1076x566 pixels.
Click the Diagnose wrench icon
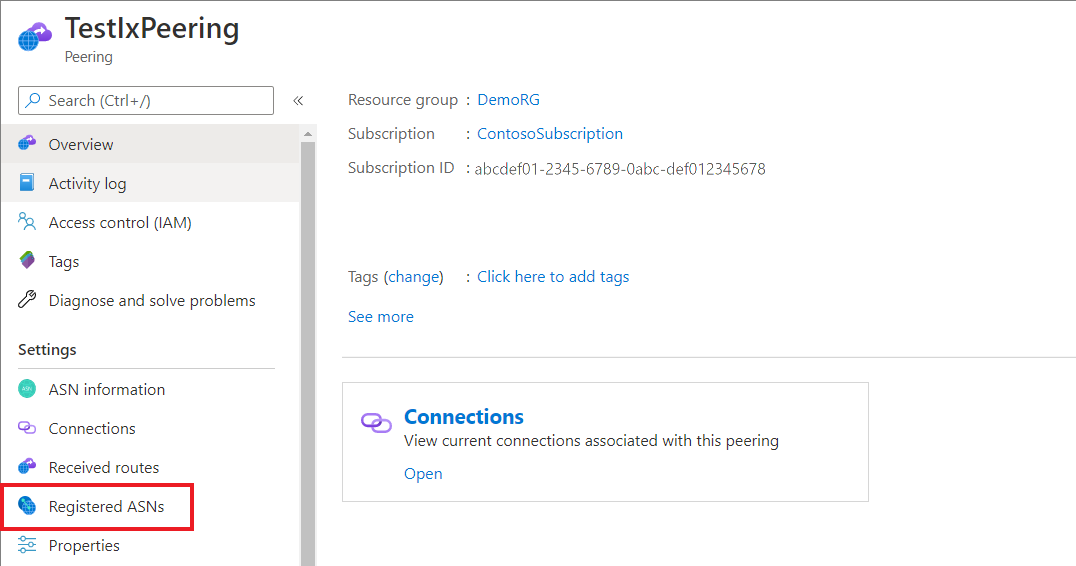[x=27, y=299]
